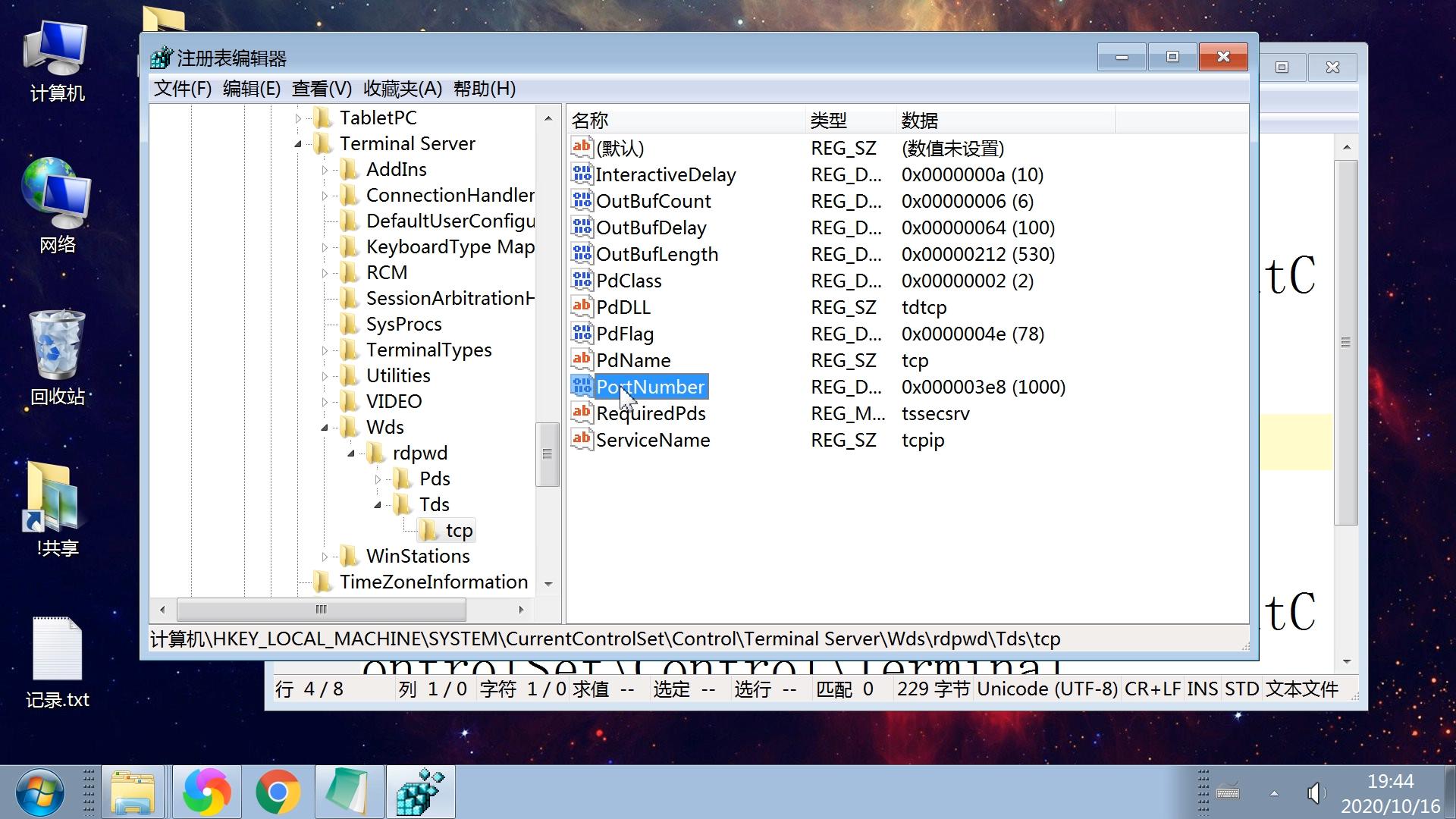
Task: Click the PortNumber registry value icon
Action: (x=581, y=387)
